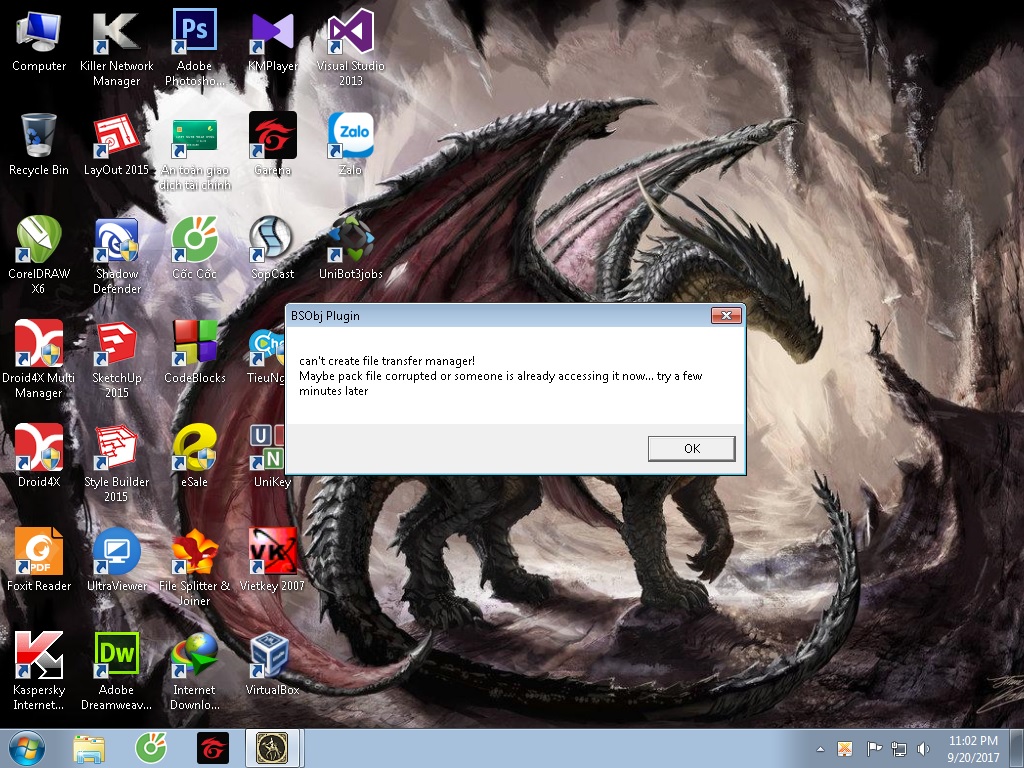
Task: Open the Action Center flag icon
Action: tap(873, 749)
